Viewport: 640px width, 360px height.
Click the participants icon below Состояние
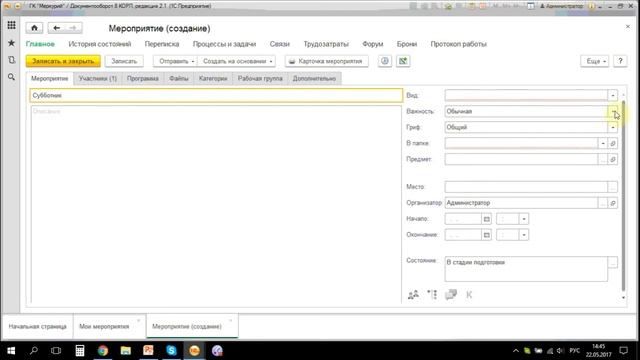coord(413,294)
